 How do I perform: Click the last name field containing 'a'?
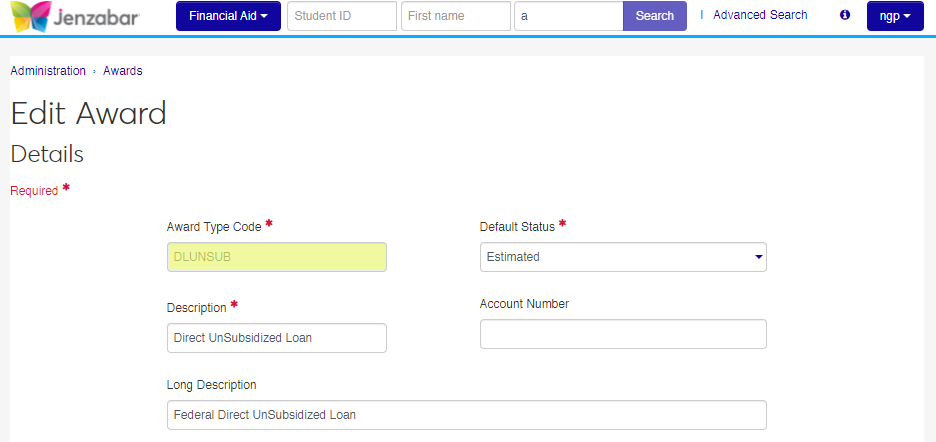click(569, 16)
